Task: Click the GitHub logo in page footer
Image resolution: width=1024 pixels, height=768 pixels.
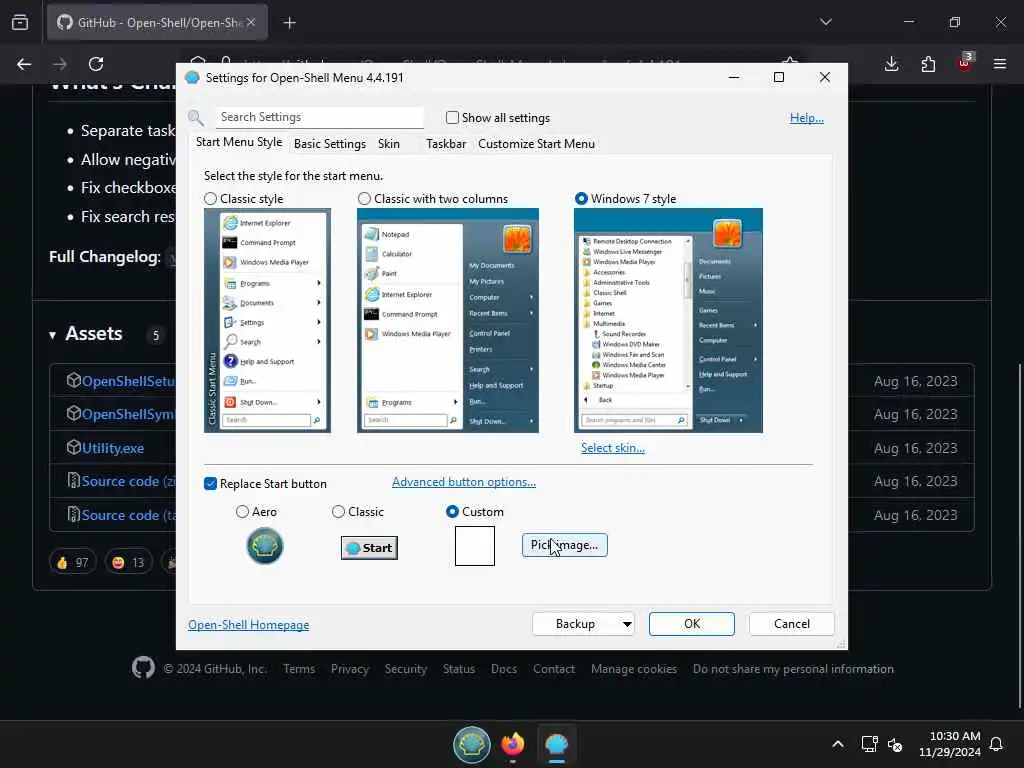Action: pyautogui.click(x=144, y=668)
